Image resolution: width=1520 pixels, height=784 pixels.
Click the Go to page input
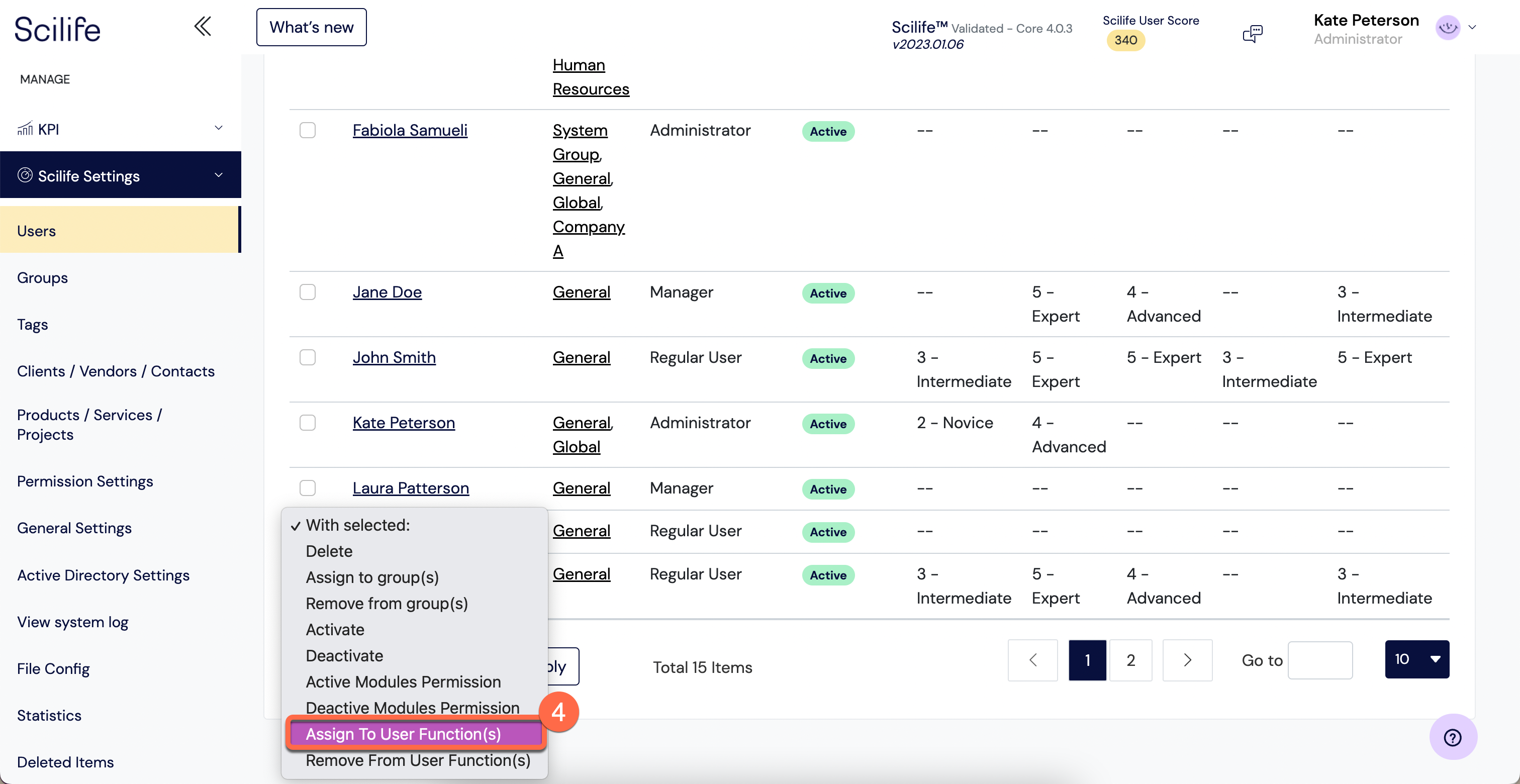(1320, 660)
